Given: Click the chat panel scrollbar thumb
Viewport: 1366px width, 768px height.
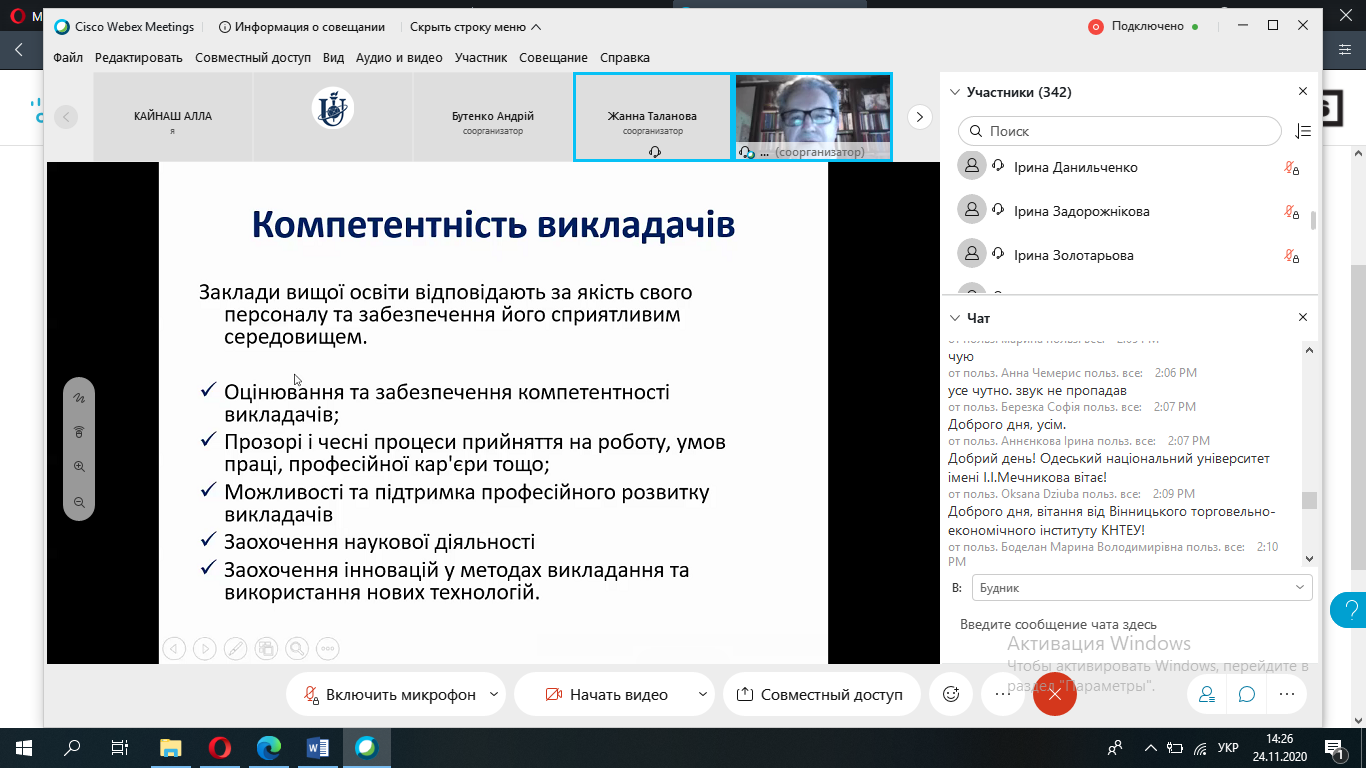Looking at the screenshot, I should 1309,500.
